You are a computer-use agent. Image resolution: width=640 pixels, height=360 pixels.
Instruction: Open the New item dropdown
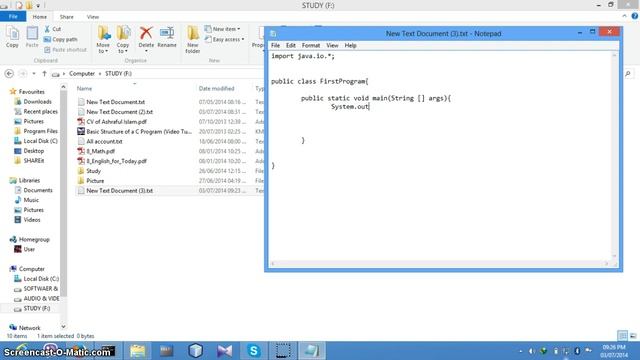point(222,29)
